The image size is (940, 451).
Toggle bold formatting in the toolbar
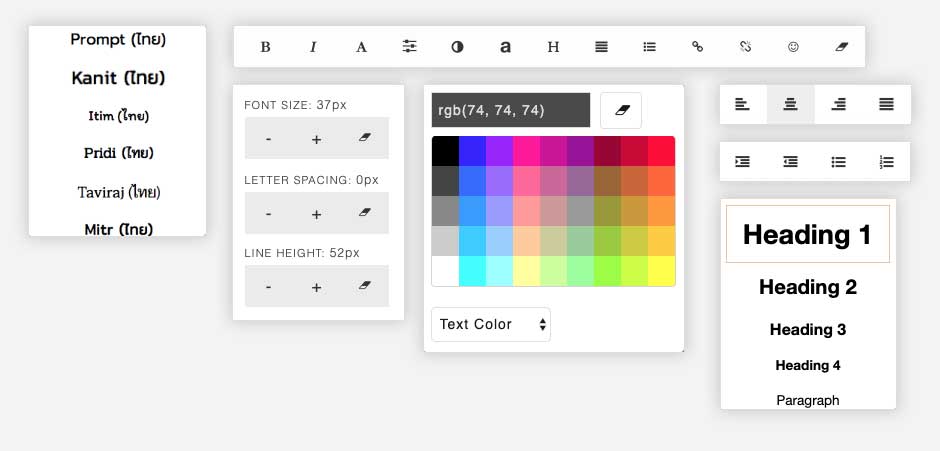[266, 47]
